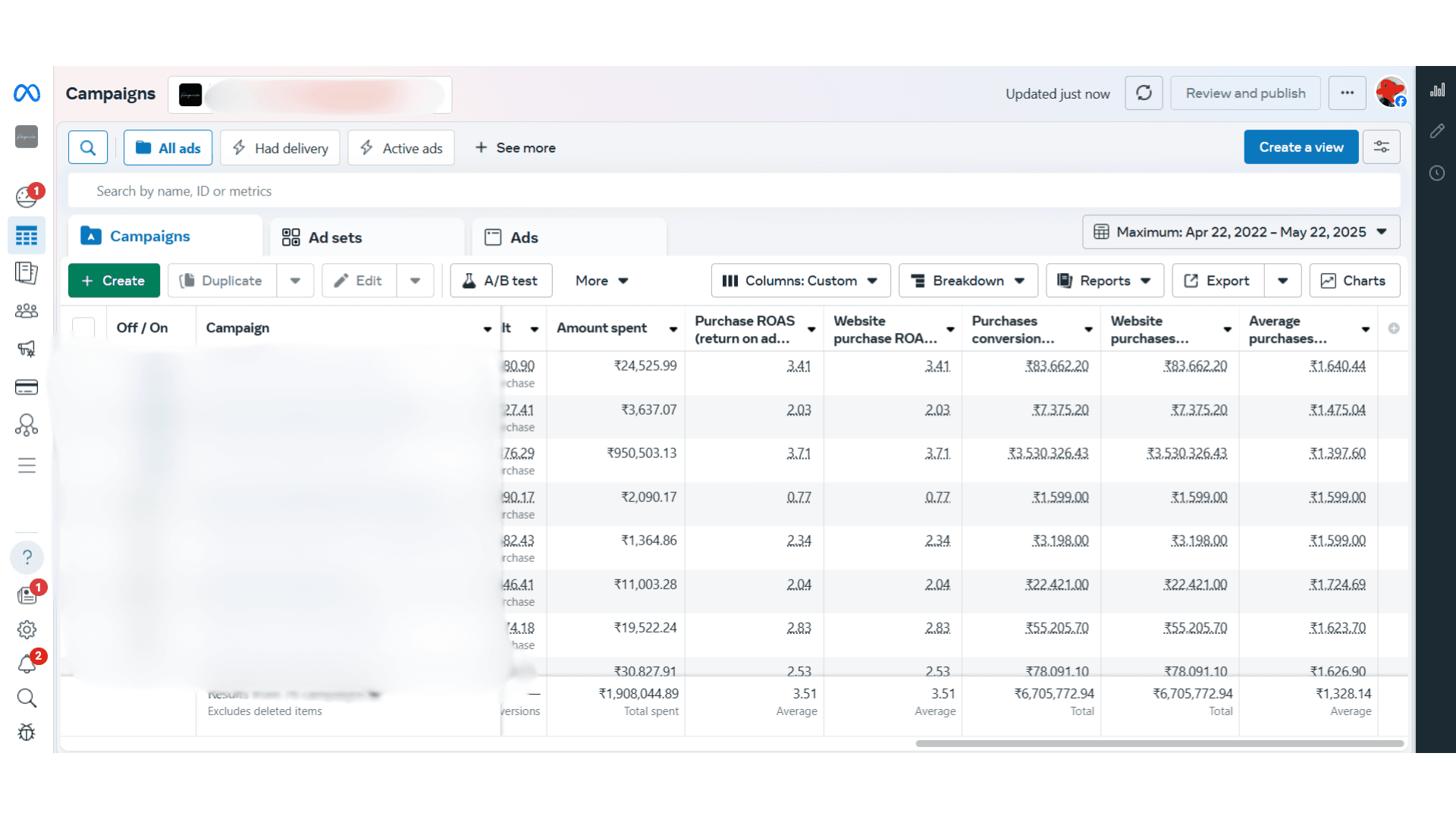Click the green Create button
The image size is (1456, 819).
(114, 281)
